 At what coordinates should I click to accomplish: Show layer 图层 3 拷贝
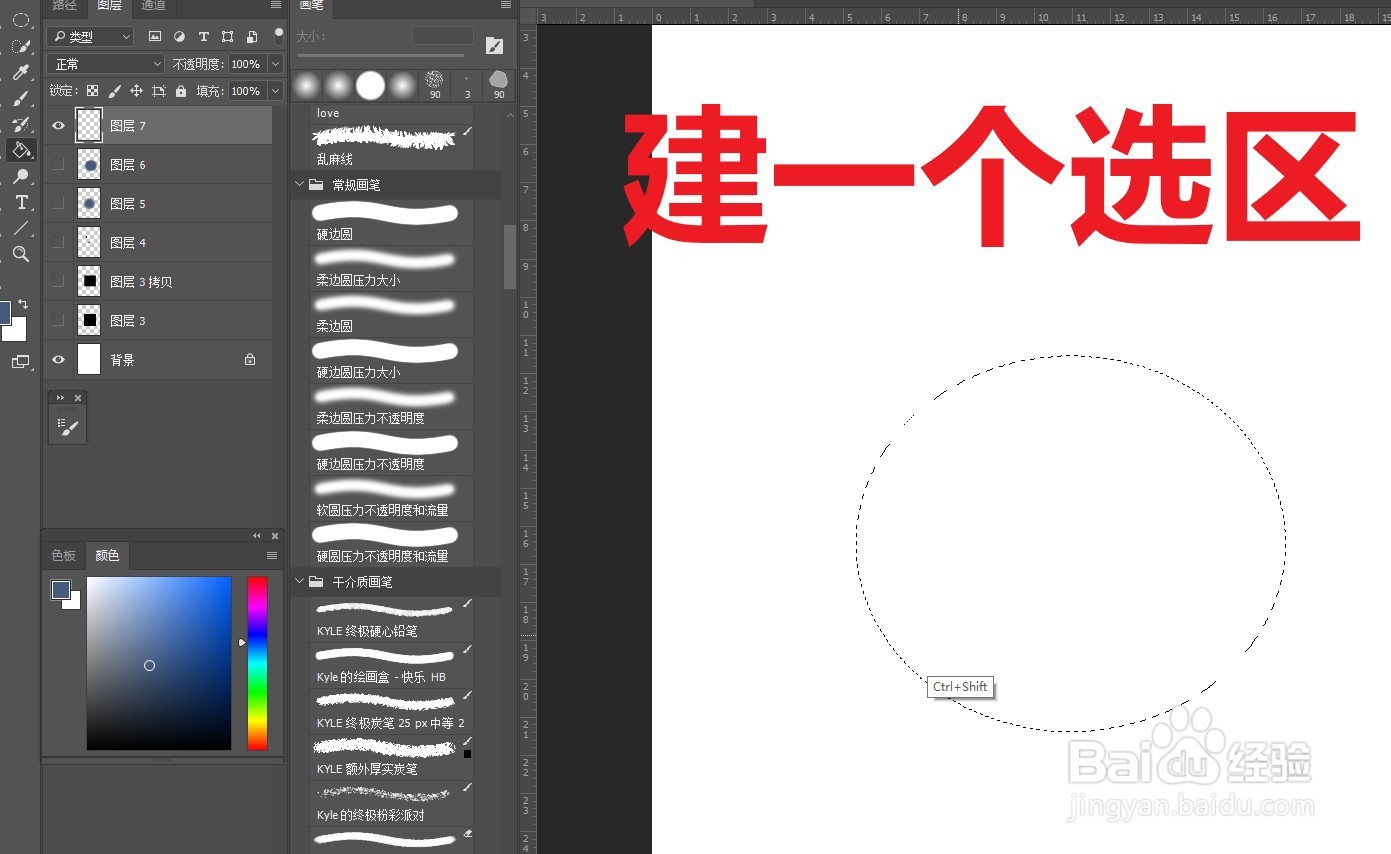[58, 281]
